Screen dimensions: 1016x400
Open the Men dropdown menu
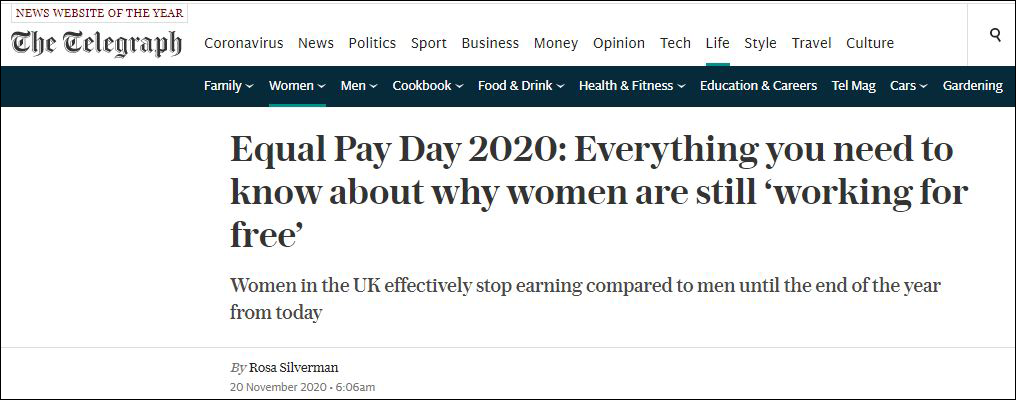tap(373, 86)
